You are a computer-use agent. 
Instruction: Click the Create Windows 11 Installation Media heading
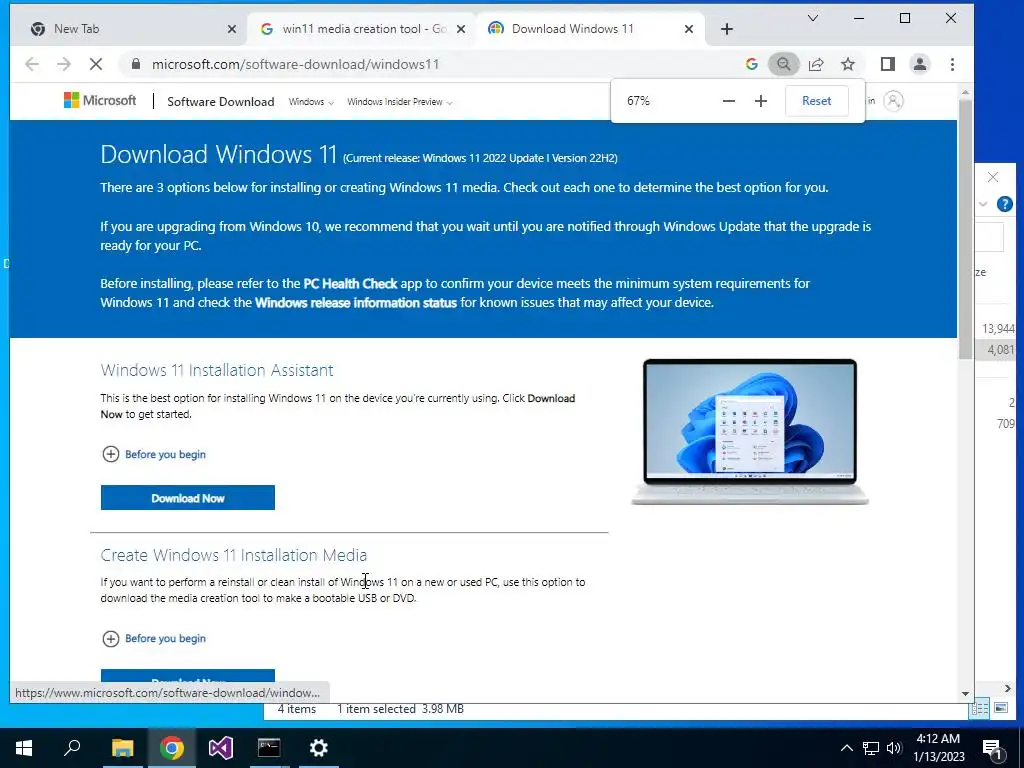click(234, 555)
